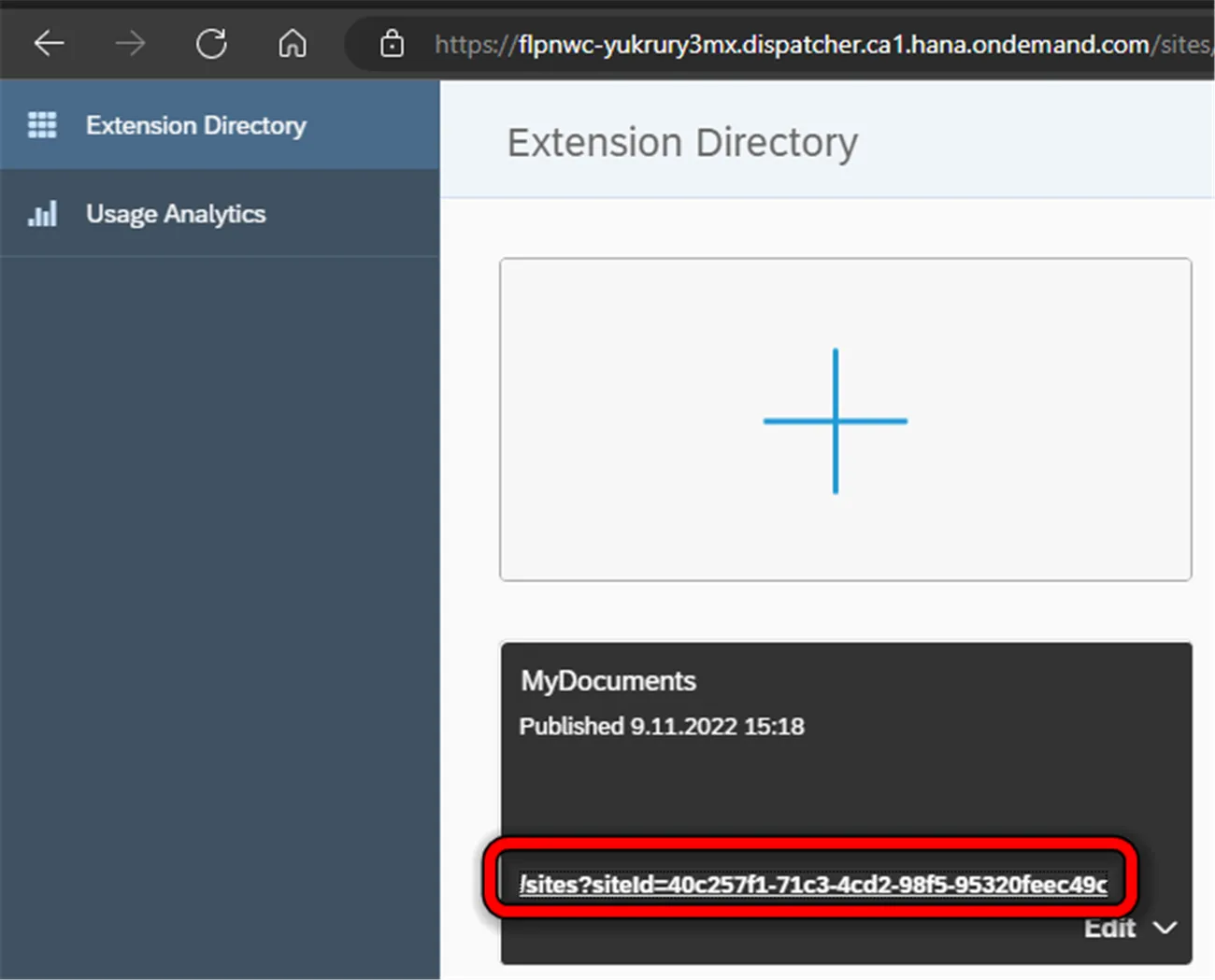Click the Published 9.11.2022 15:18 text
The image size is (1215, 980).
coord(662,726)
